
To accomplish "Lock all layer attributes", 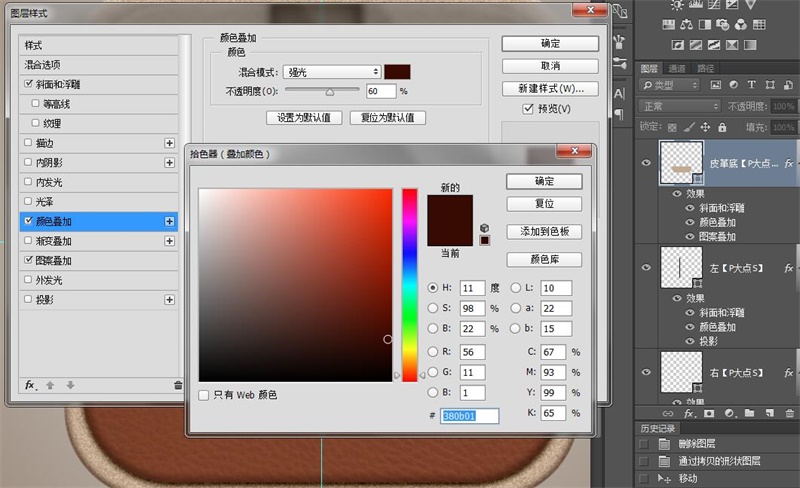I will pos(722,127).
